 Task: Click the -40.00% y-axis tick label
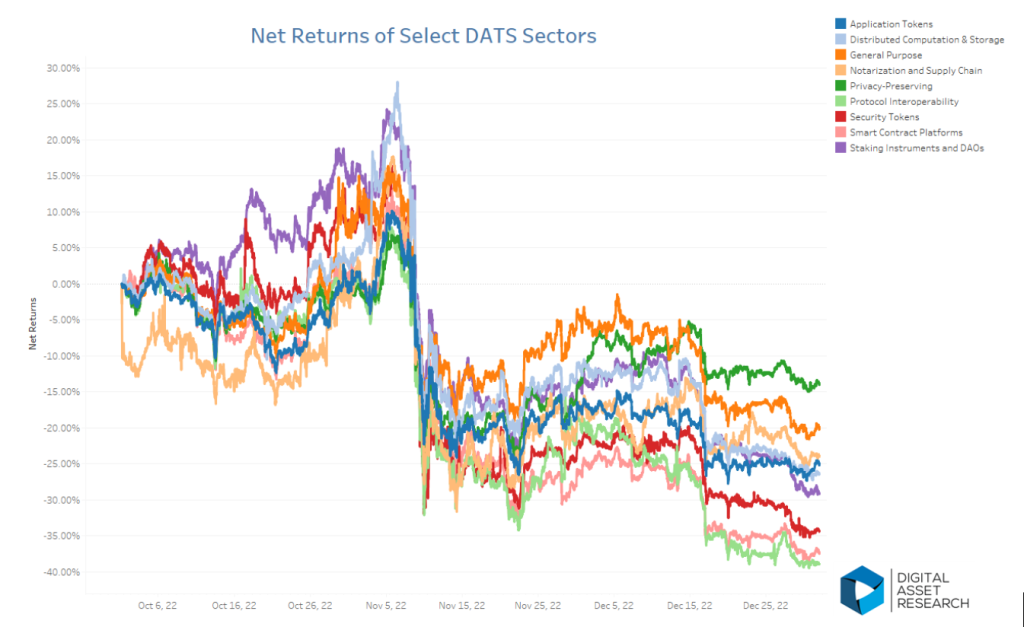pyautogui.click(x=62, y=572)
